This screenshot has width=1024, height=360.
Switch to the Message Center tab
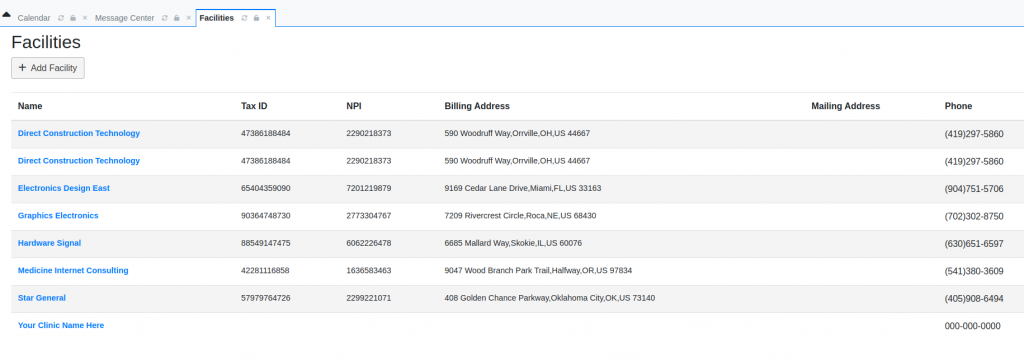tap(125, 18)
